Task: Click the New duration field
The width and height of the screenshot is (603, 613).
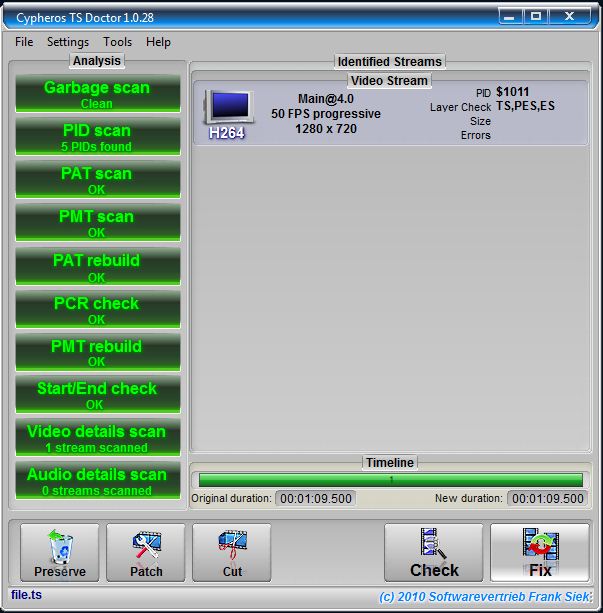Action: tap(547, 498)
